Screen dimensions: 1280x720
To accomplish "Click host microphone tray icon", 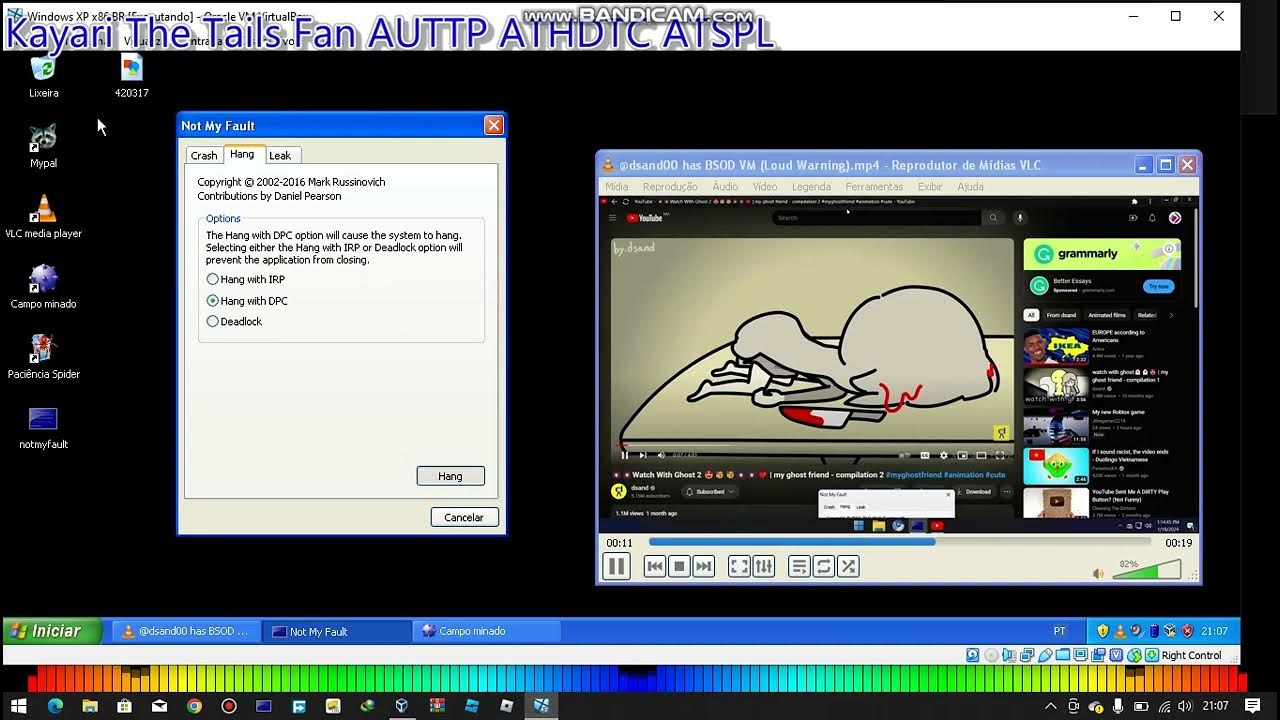I will click(1118, 706).
